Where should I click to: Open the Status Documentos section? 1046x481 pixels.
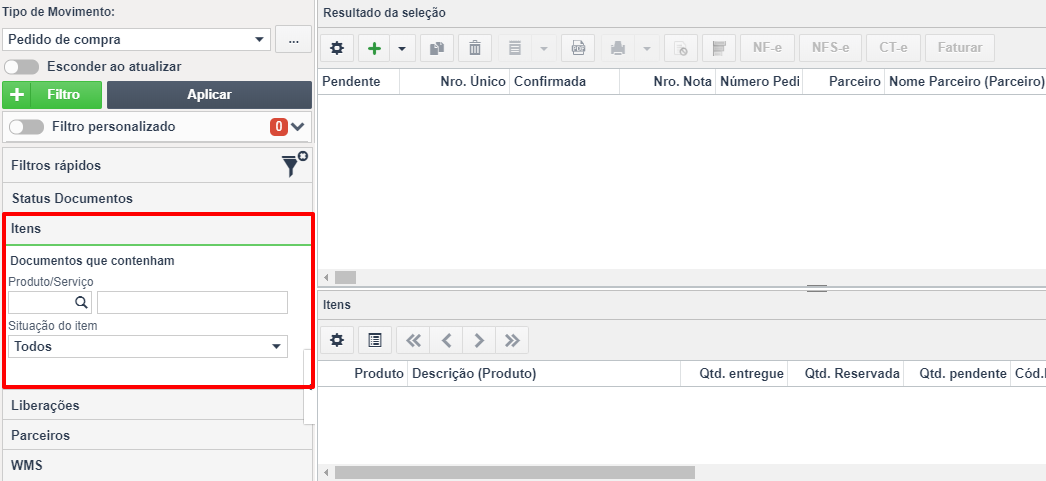[157, 198]
